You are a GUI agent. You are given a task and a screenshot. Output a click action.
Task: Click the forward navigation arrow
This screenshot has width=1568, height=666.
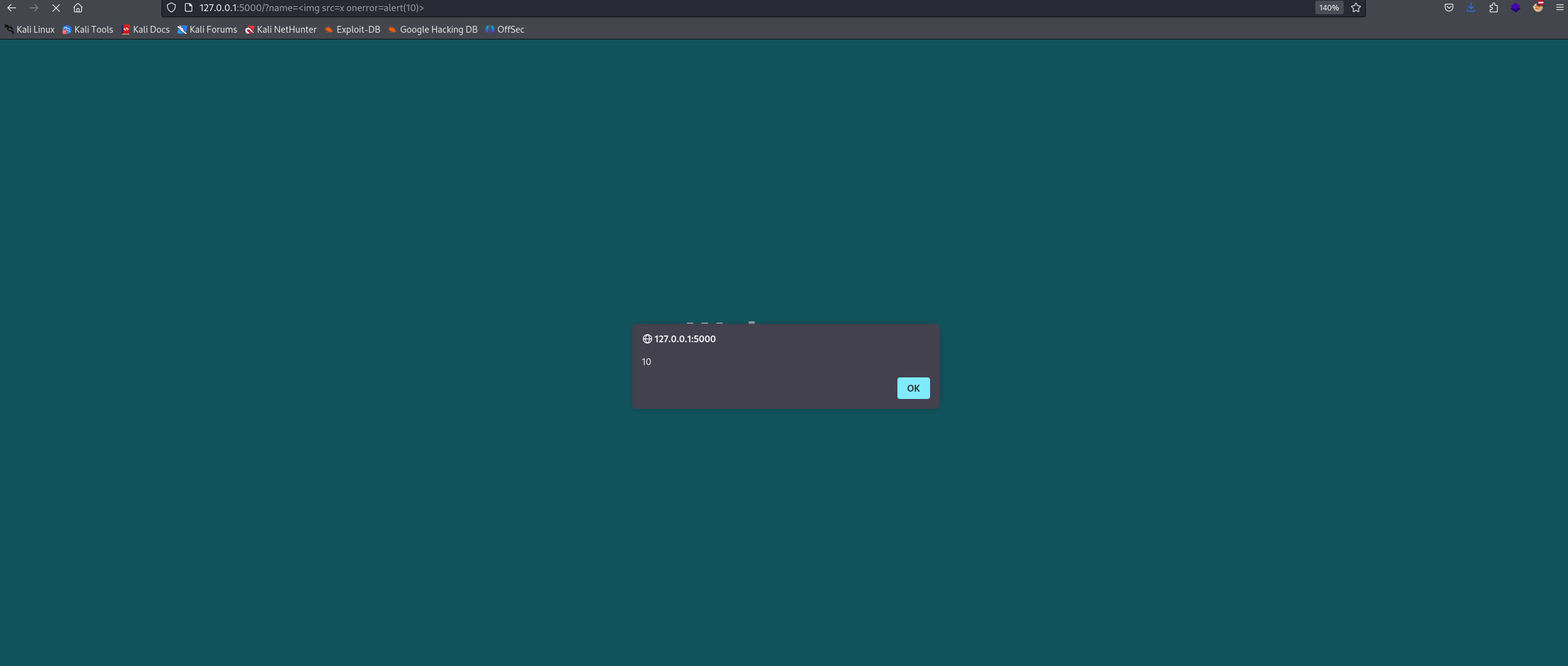(34, 8)
